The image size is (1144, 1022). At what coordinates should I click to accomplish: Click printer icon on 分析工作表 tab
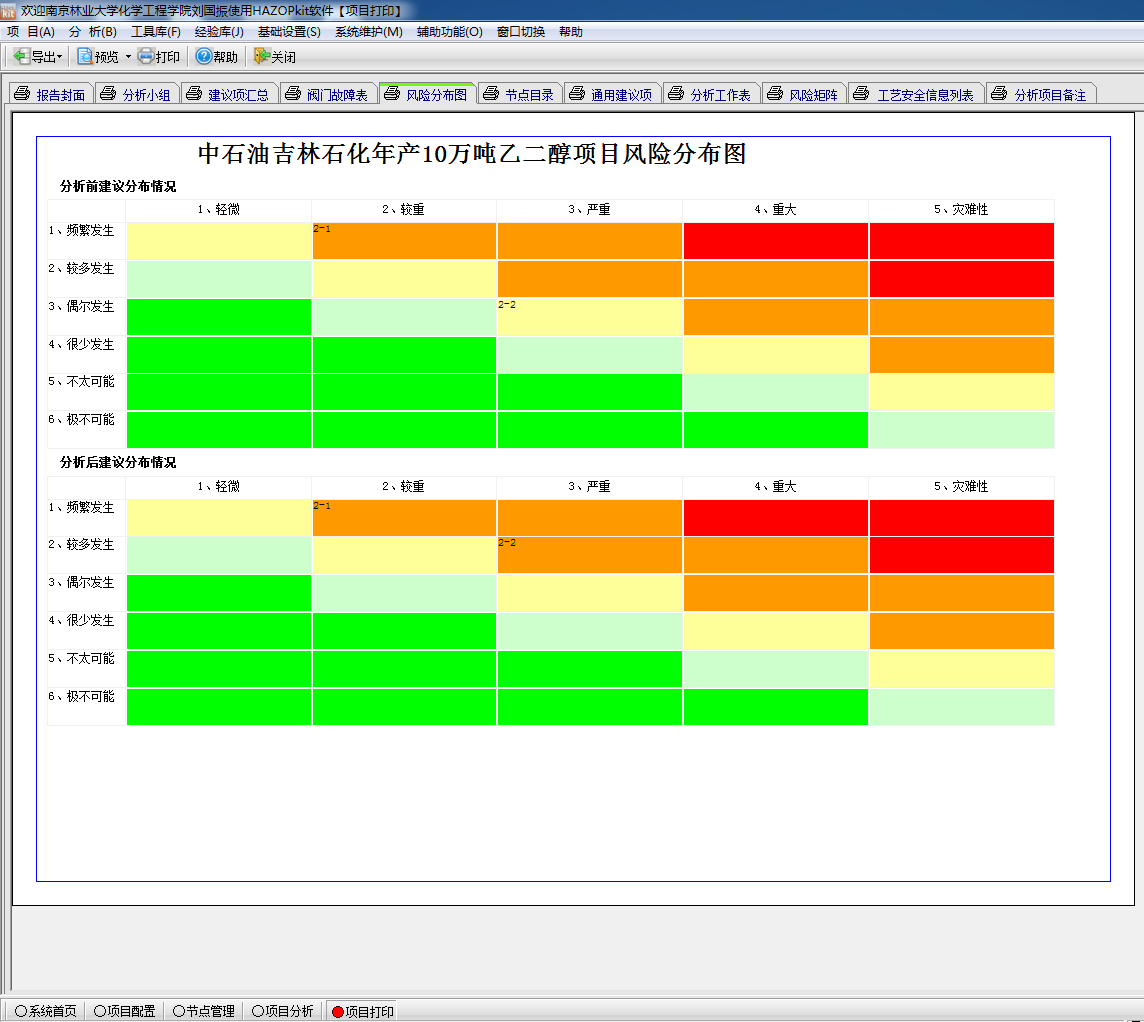click(x=676, y=93)
